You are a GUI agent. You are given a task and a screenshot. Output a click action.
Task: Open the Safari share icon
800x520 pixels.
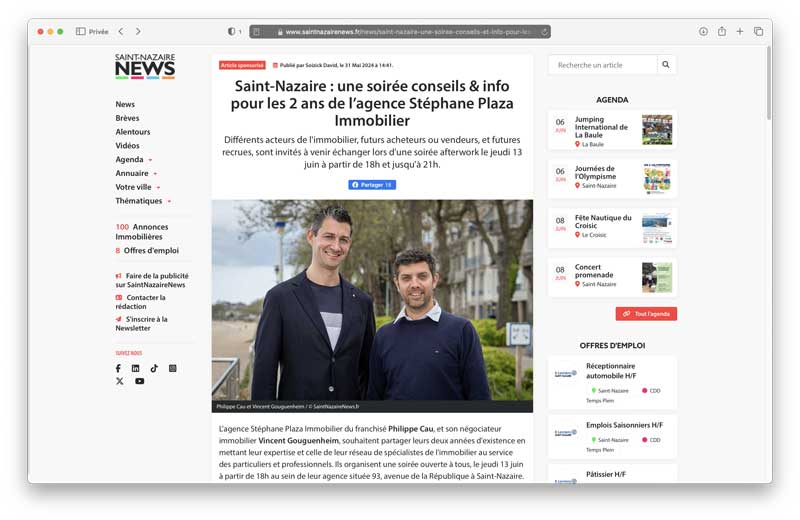(722, 32)
